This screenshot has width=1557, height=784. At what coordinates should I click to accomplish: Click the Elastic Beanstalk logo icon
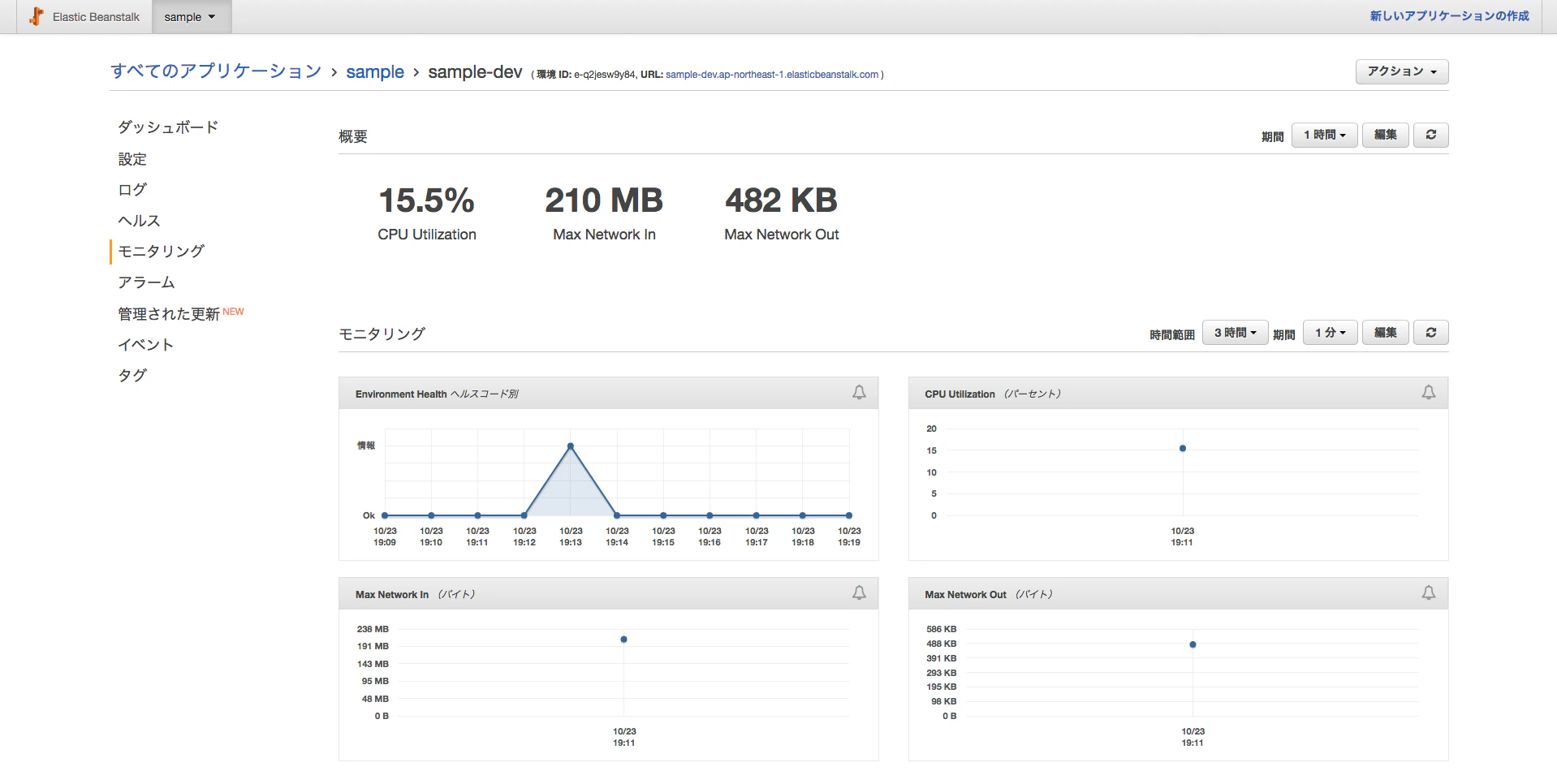click(37, 16)
